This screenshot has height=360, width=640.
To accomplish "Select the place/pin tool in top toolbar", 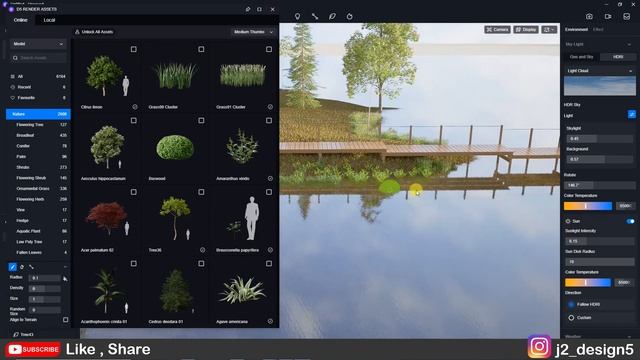I will pos(298,16).
